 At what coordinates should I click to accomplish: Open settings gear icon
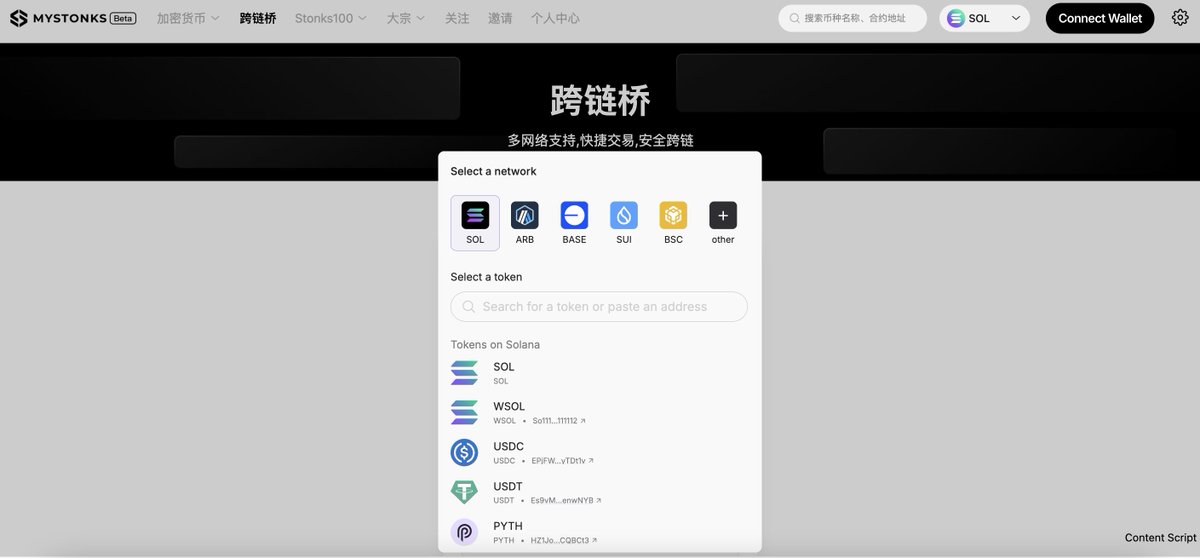(x=1180, y=18)
